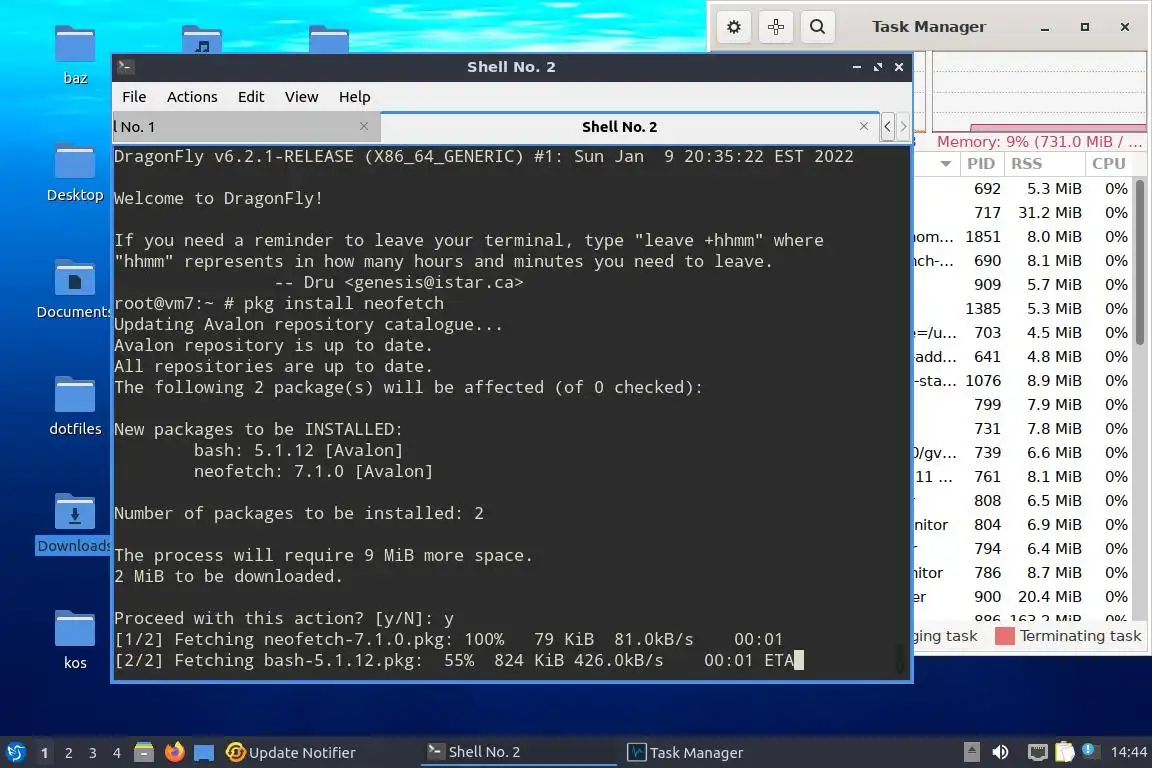
Task: Open the dotfiles folder icon
Action: (75, 406)
